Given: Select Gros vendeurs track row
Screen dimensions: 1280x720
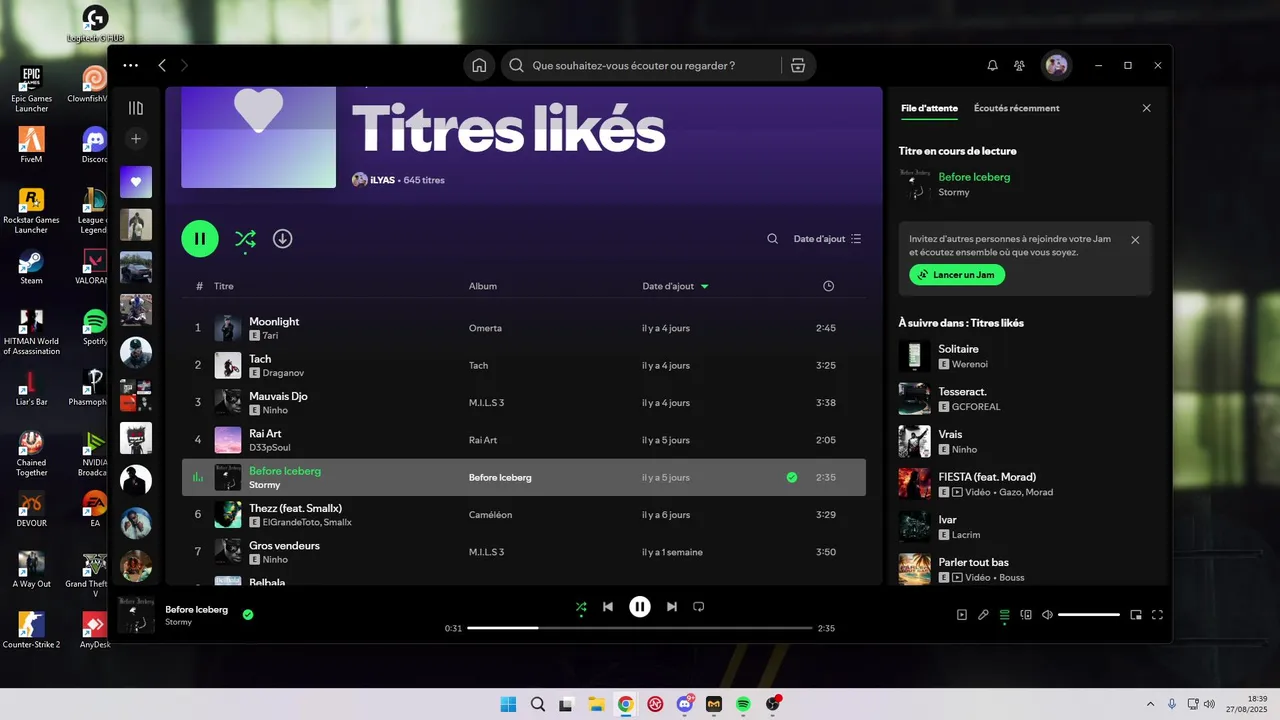Looking at the screenshot, I should [524, 552].
